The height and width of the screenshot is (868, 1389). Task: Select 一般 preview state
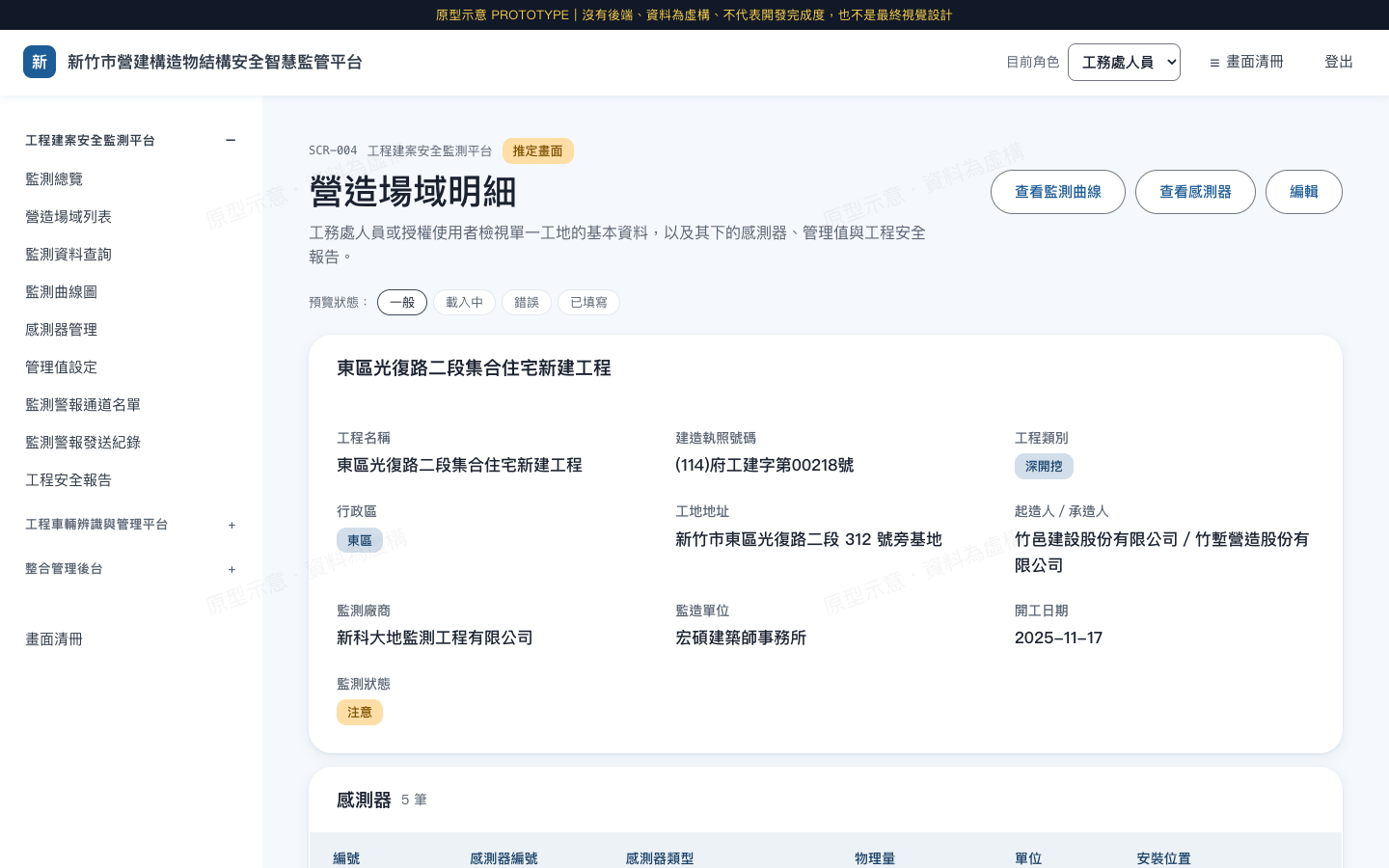pos(402,303)
